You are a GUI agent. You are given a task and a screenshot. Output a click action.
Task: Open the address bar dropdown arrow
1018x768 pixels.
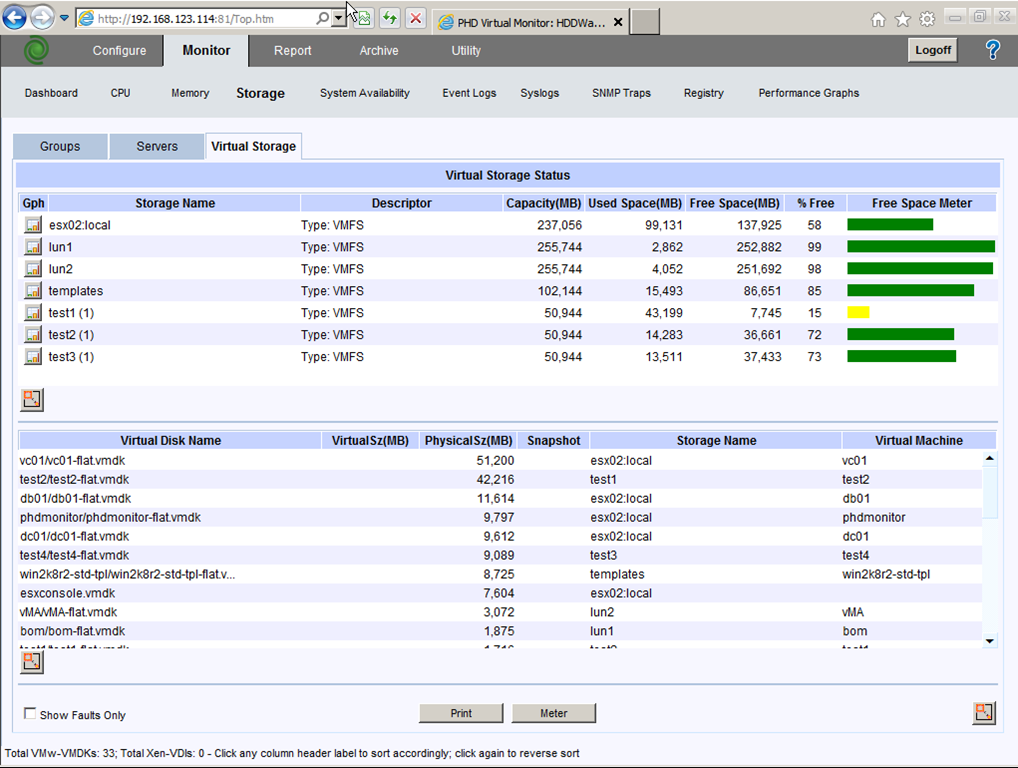(339, 19)
